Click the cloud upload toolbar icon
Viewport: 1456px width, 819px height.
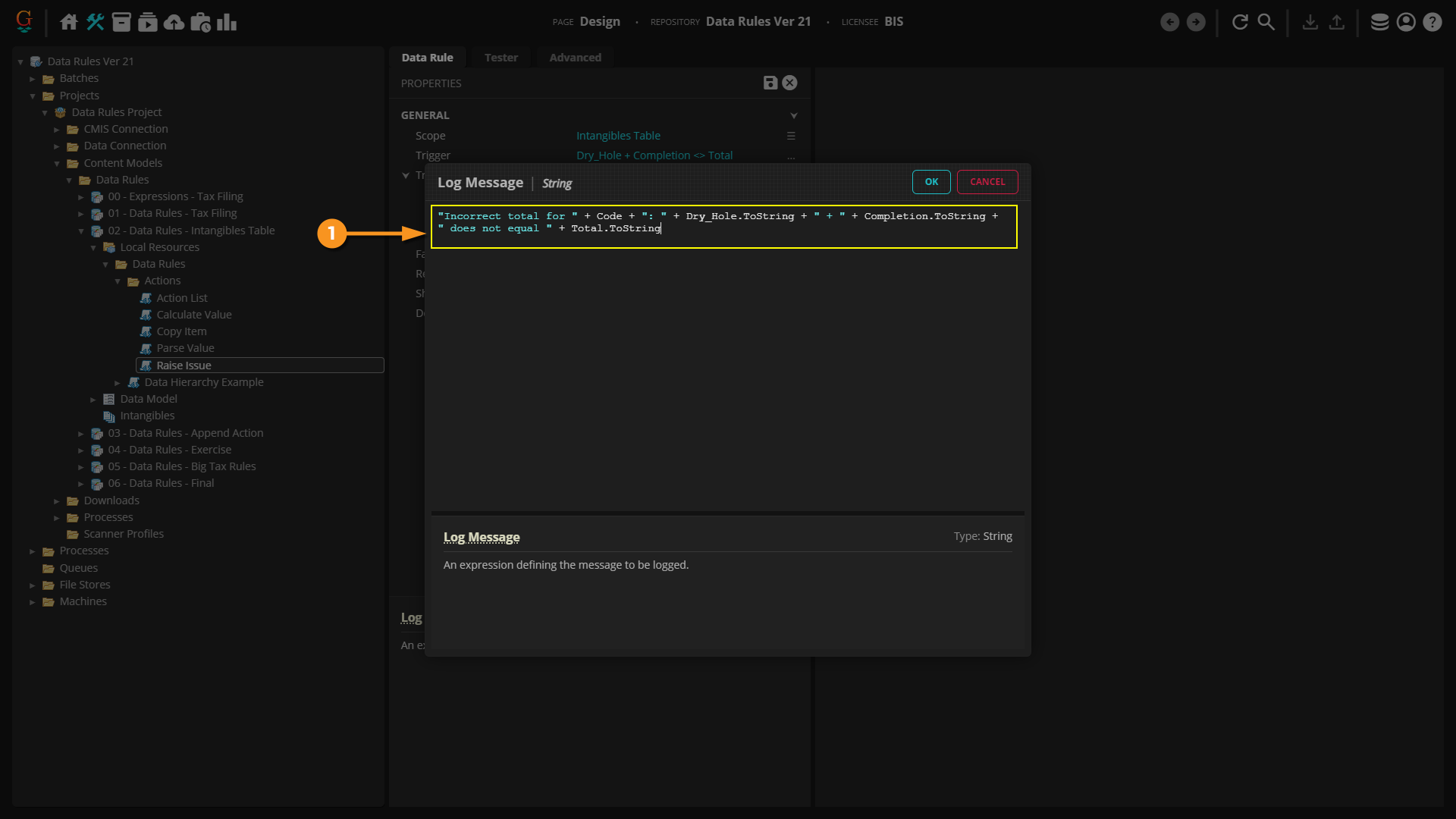click(174, 22)
